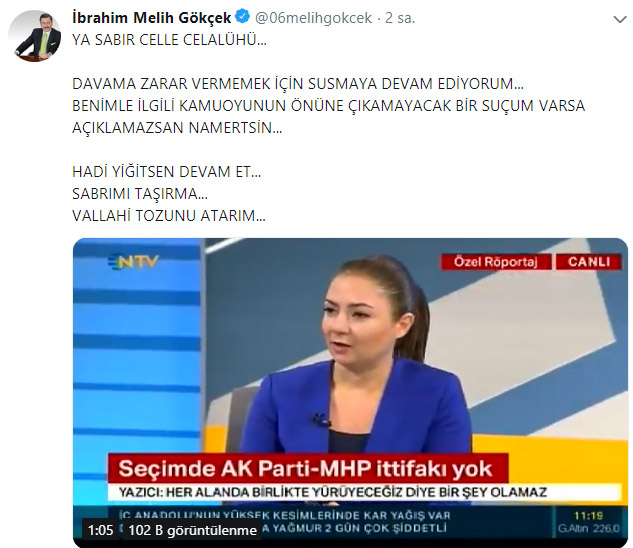
Task: Click the '102 B görüntülenme' view count
Action: (192, 530)
